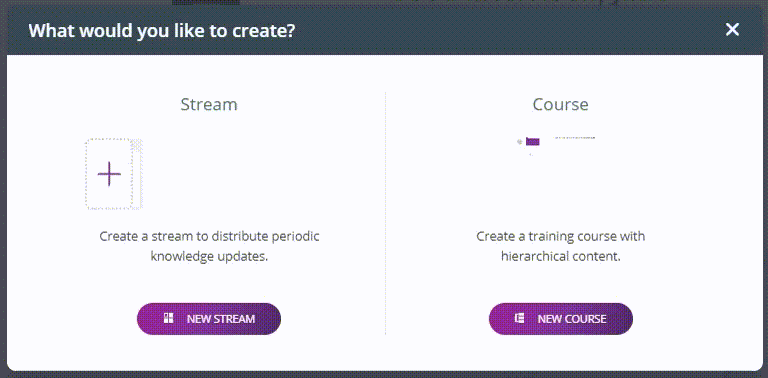Click the grid icon inside NEW STREAM button
The height and width of the screenshot is (378, 768).
tap(168, 318)
